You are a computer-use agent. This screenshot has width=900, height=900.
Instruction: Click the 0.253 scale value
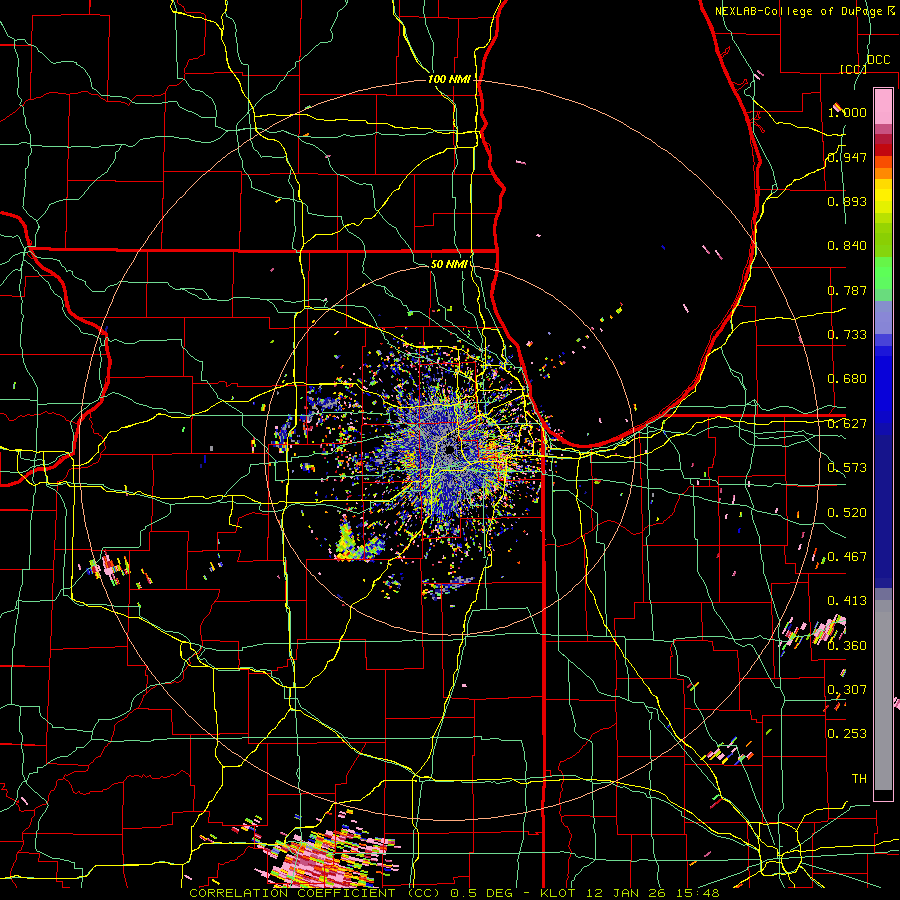[x=847, y=734]
